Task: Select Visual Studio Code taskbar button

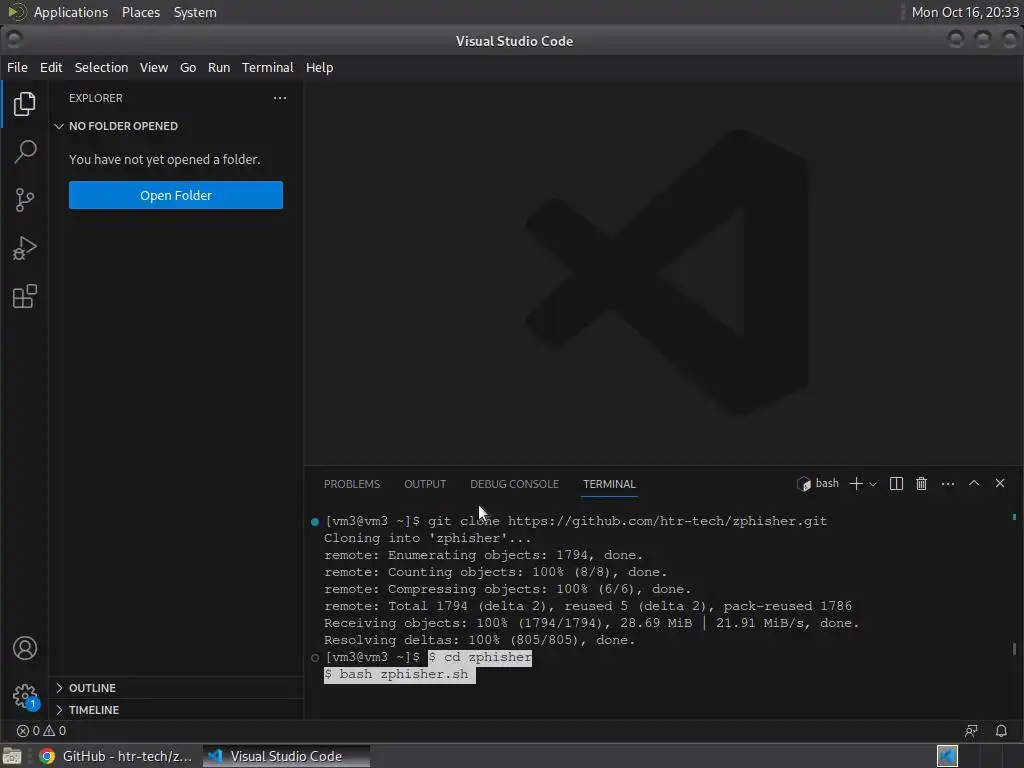Action: point(286,756)
